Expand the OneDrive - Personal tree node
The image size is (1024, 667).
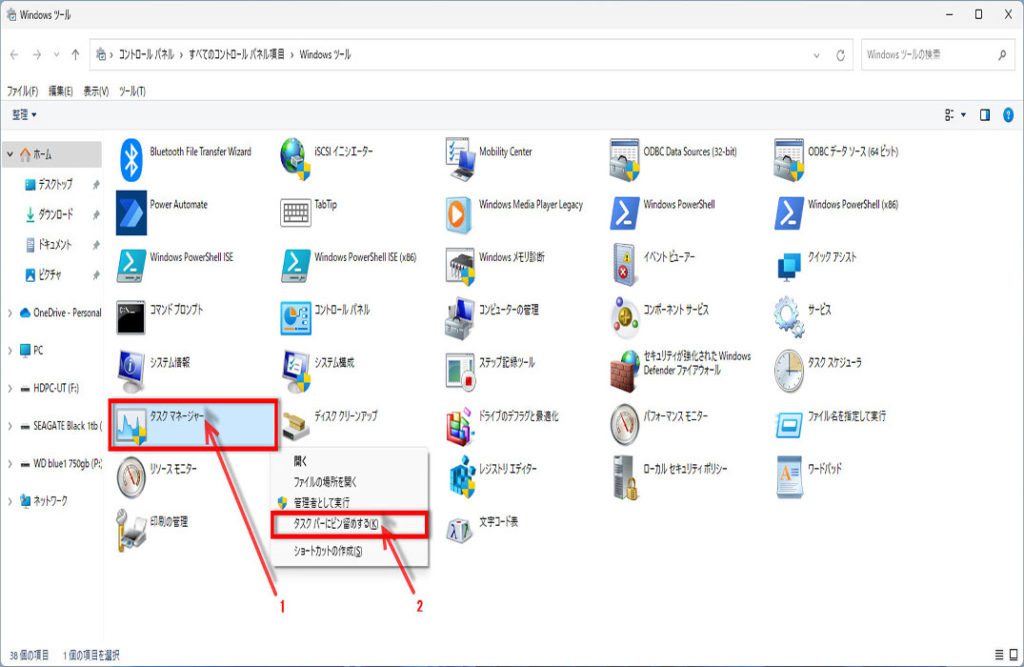(10, 312)
